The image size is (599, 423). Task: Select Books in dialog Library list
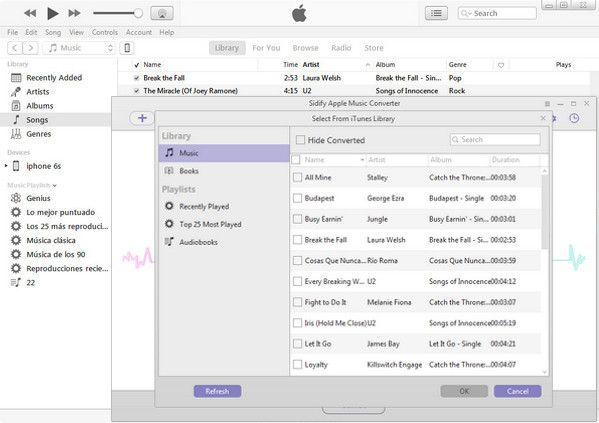(x=224, y=171)
